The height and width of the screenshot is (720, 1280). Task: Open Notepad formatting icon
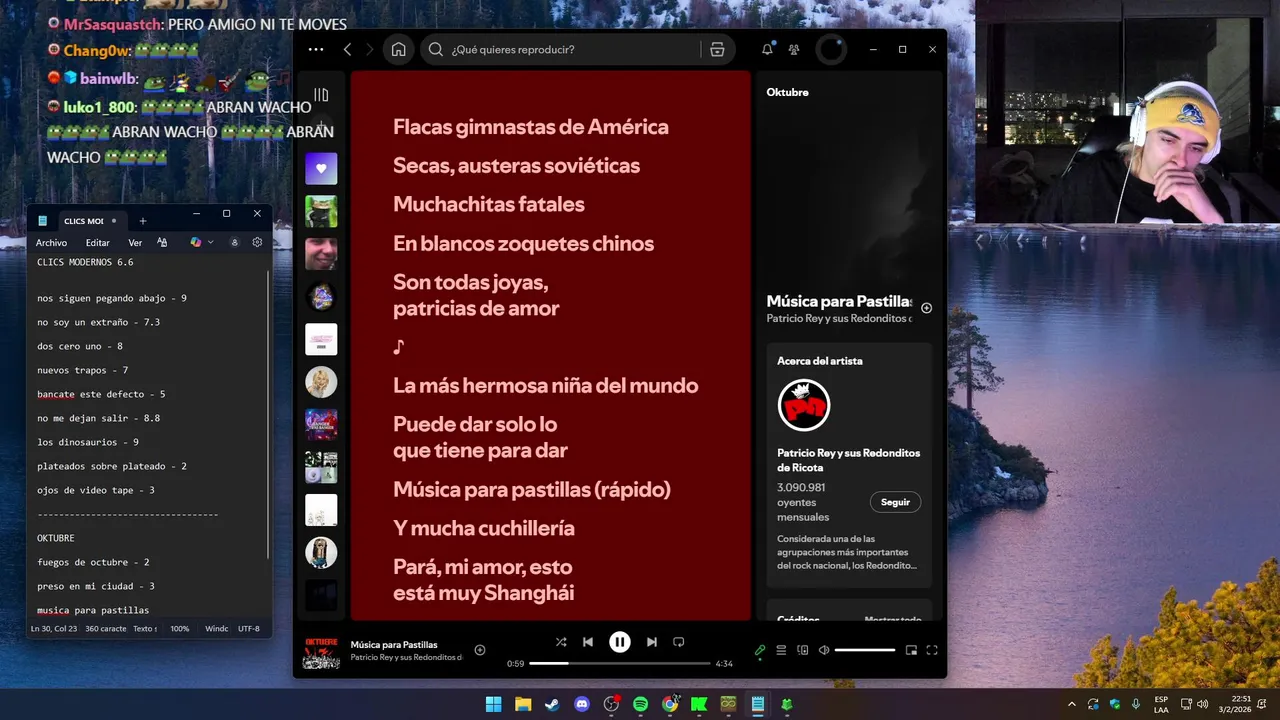click(x=162, y=243)
